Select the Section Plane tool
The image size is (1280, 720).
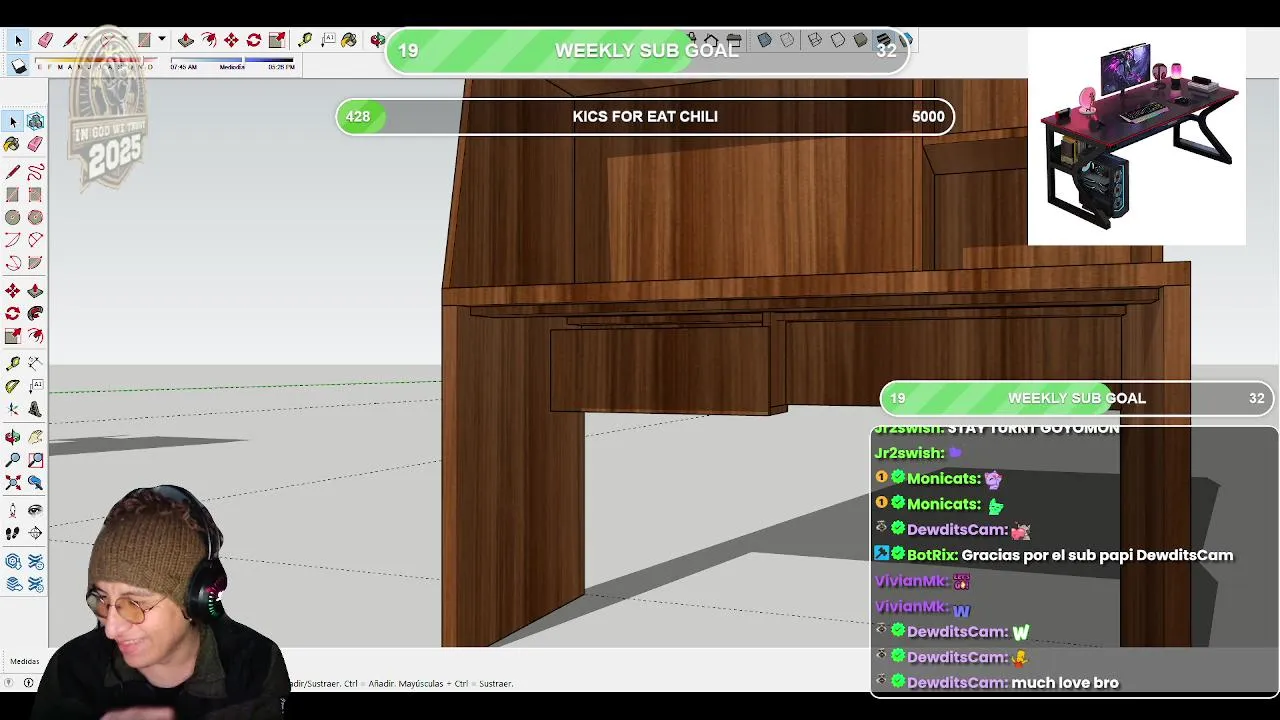coord(35,533)
